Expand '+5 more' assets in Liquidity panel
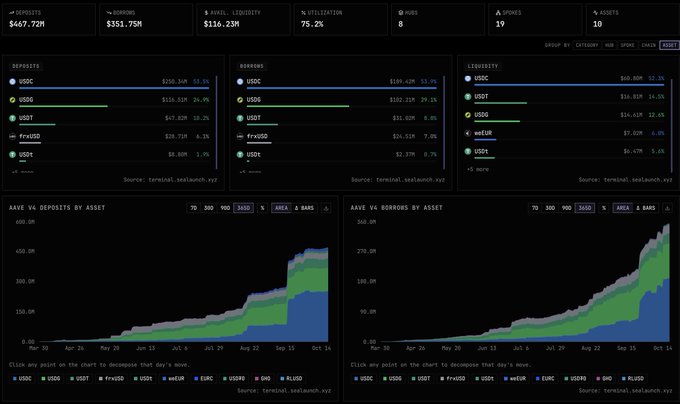This screenshot has width=680, height=404. [x=477, y=169]
